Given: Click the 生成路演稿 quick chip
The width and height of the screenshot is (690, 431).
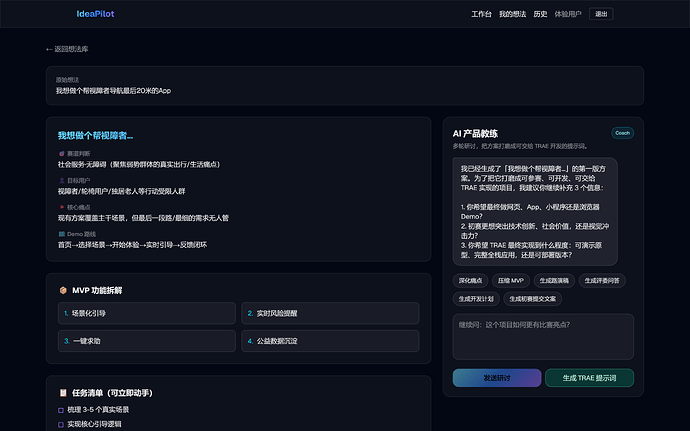Looking at the screenshot, I should pos(554,280).
